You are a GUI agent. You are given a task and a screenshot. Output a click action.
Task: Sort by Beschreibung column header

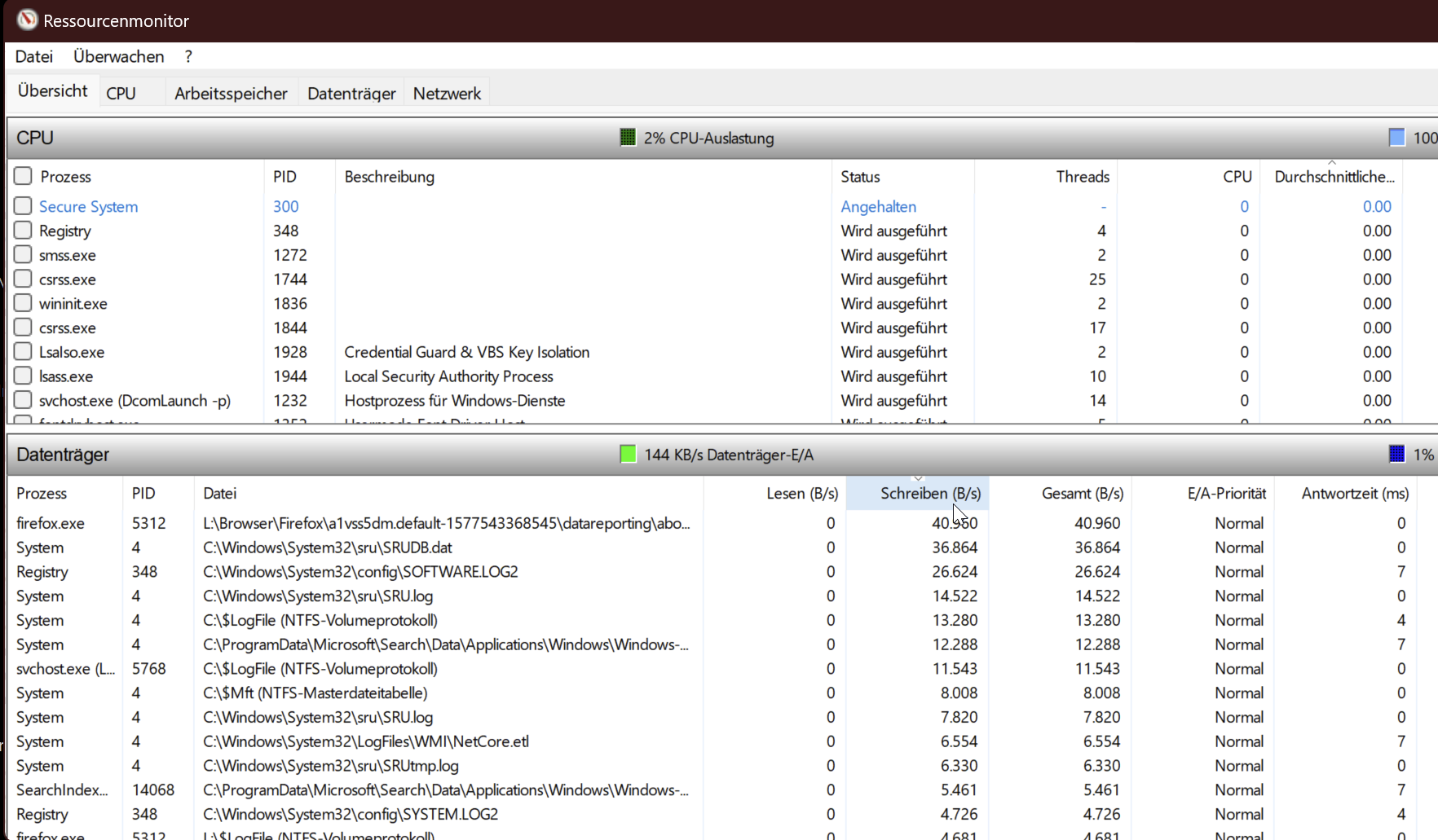390,176
